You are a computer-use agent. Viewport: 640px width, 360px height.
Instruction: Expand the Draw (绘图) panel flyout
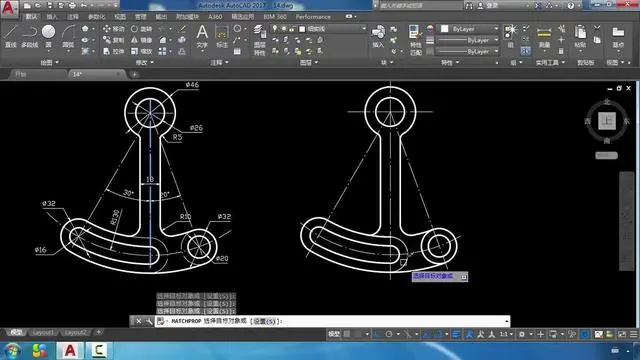click(50, 62)
